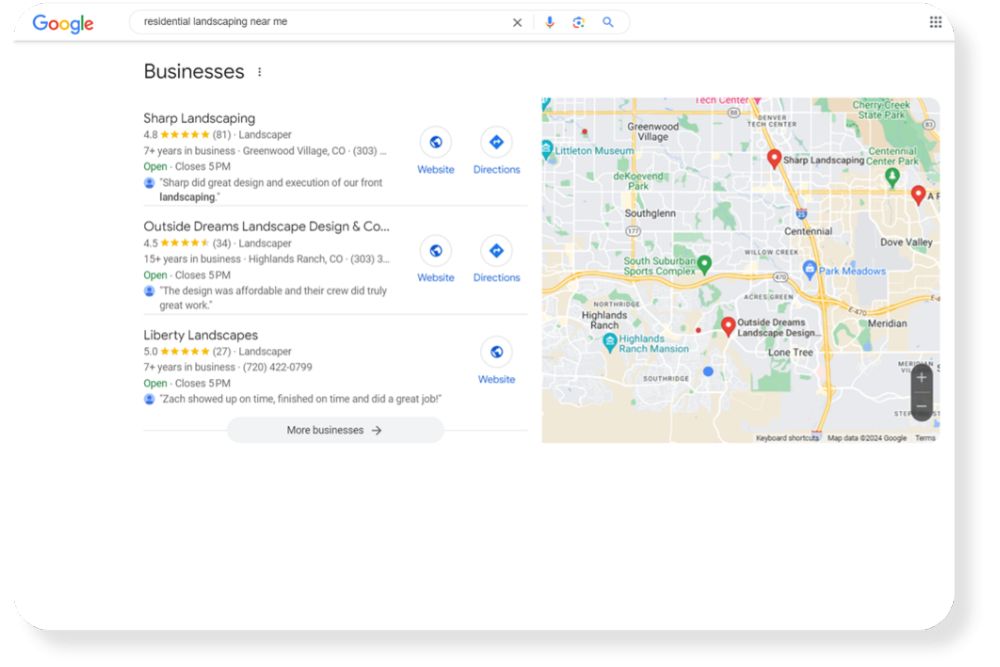This screenshot has width=1000, height=667.
Task: Click the Google logo
Action: pos(62,24)
